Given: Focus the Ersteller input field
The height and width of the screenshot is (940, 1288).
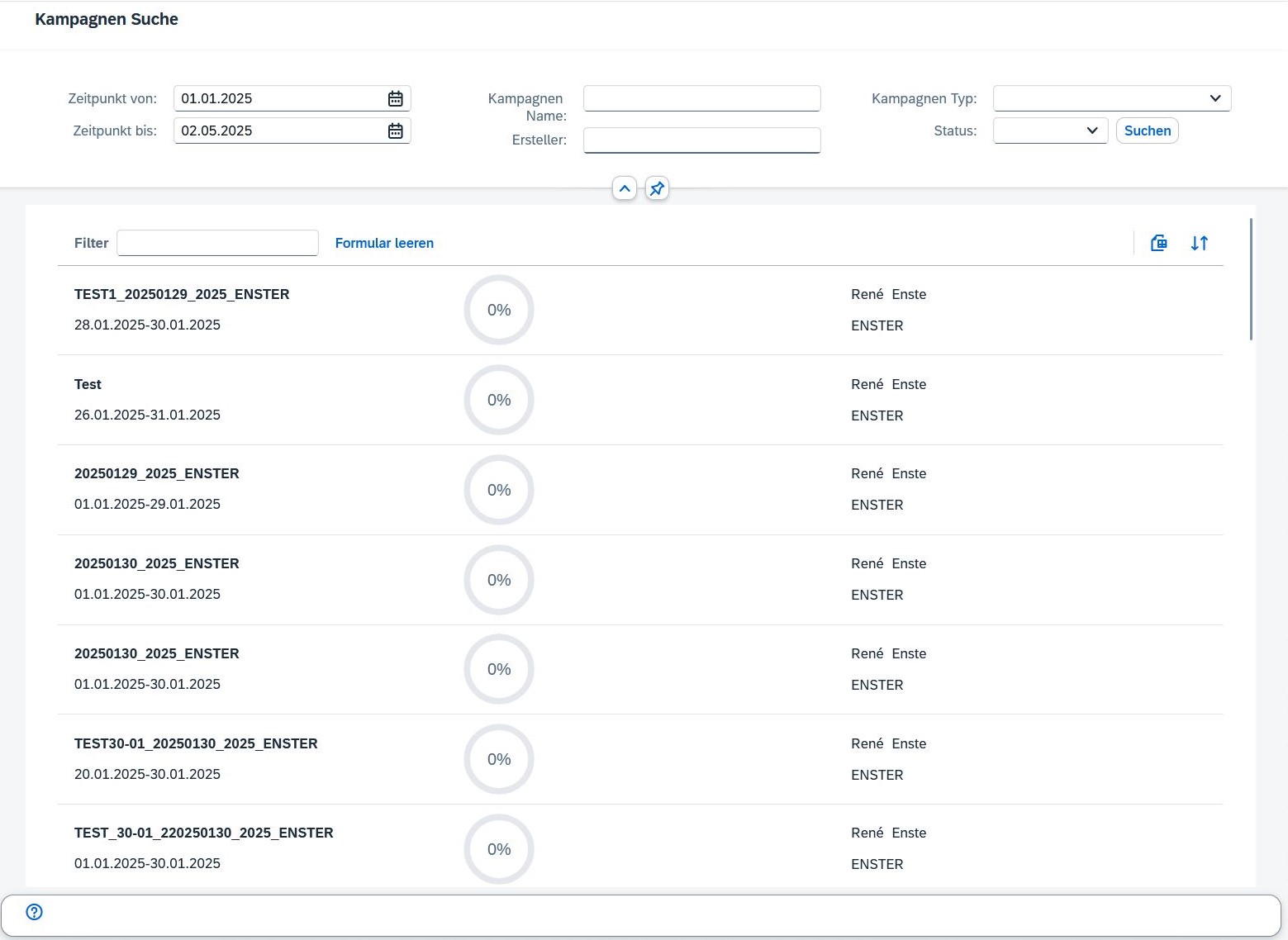Looking at the screenshot, I should (701, 140).
